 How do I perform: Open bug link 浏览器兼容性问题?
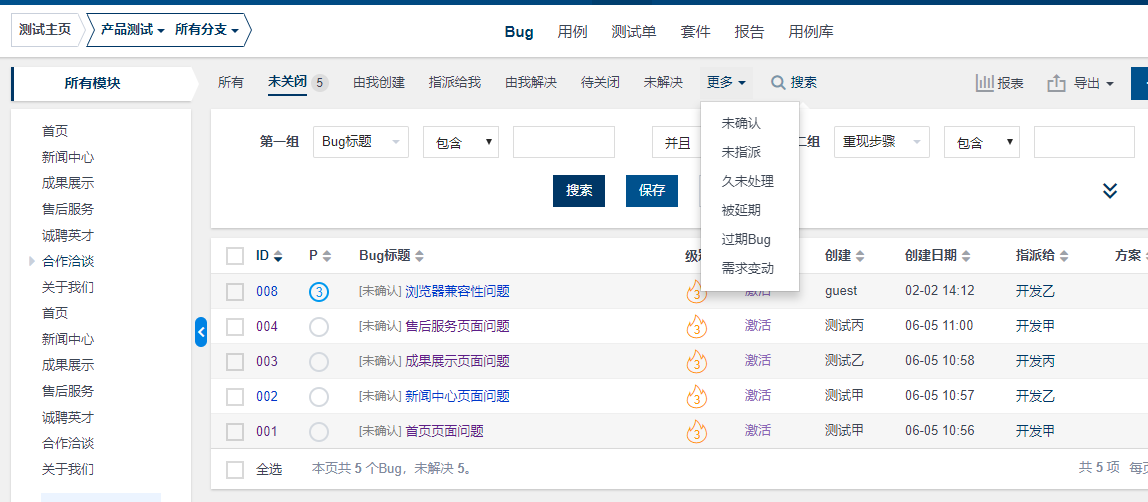click(x=457, y=292)
